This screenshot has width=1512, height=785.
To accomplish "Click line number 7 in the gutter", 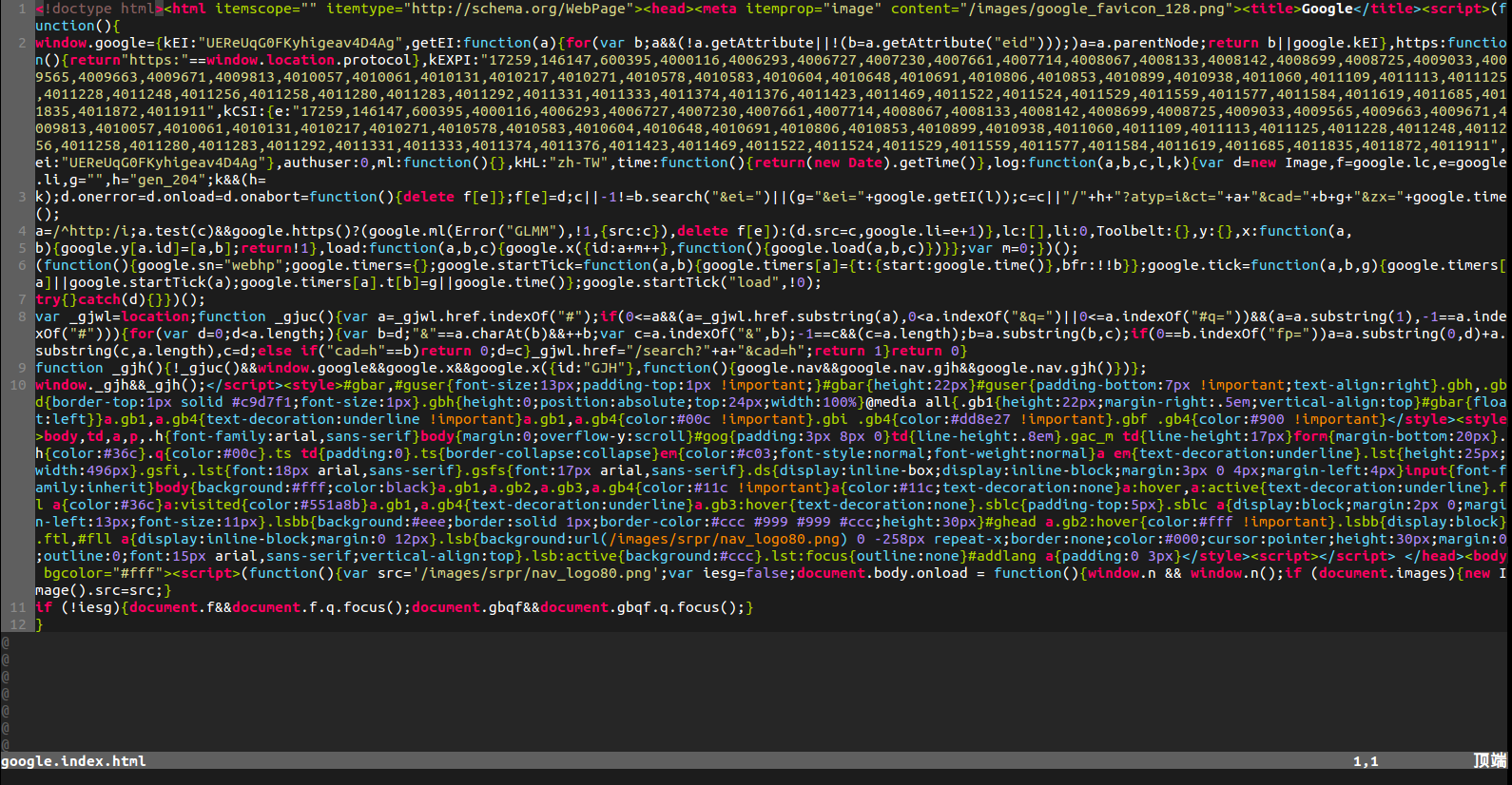I will pos(22,299).
